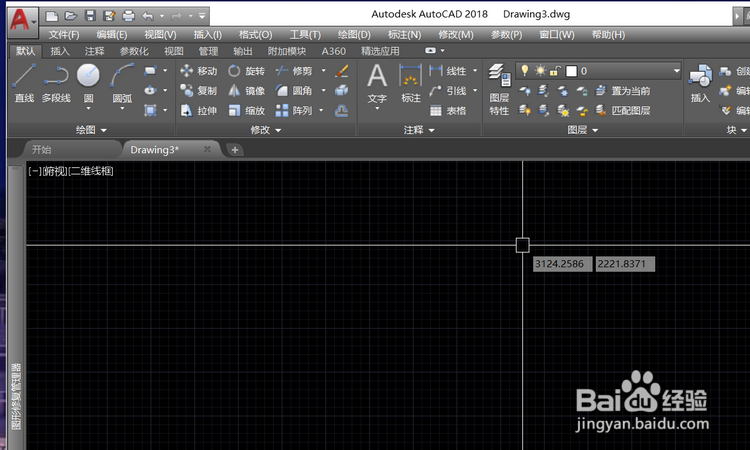Open the 修剪 (Trim) dropdown arrow
Viewport: 750px width, 450px height.
coord(324,71)
